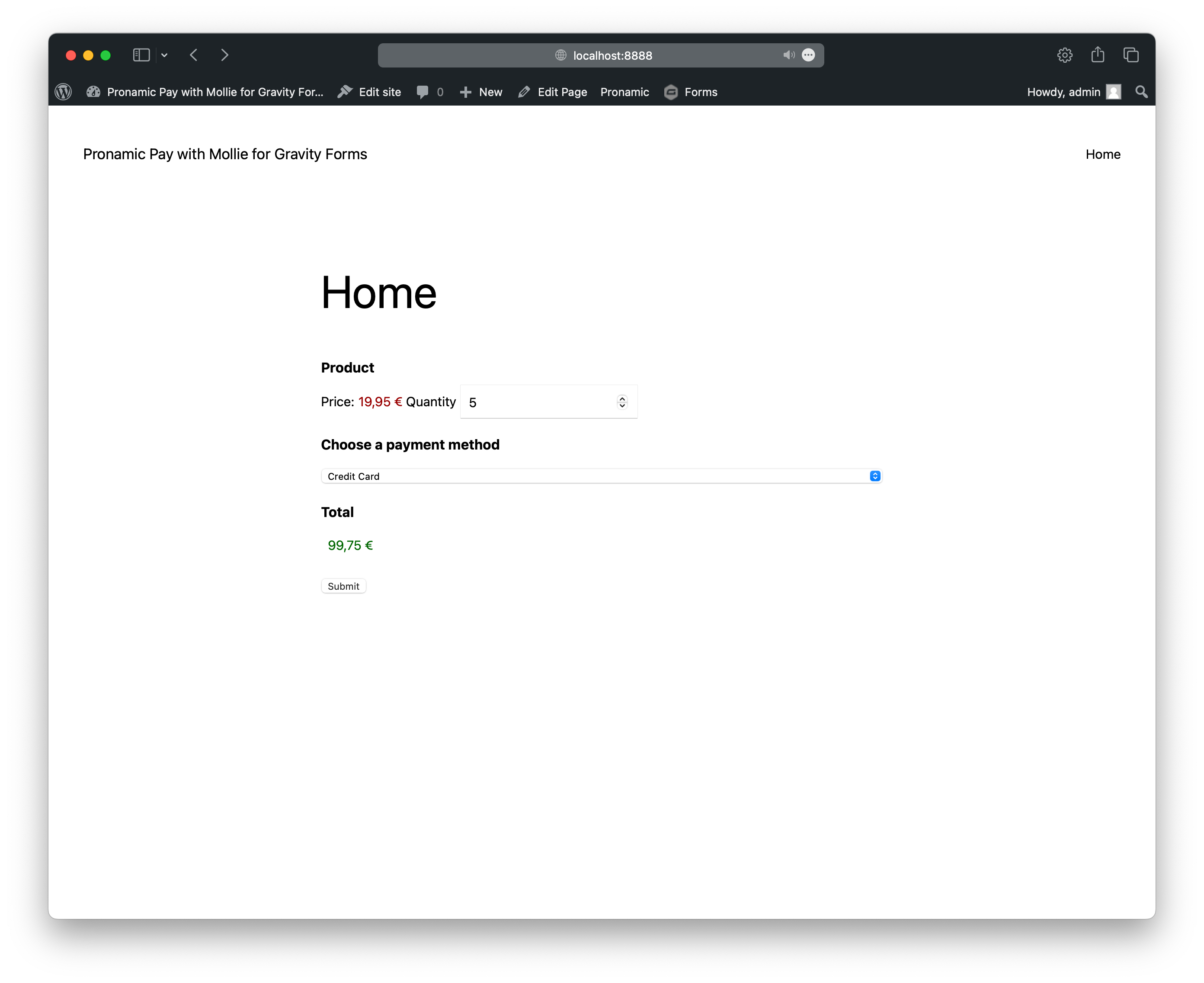Toggle the browser reader mode icon

[x=810, y=55]
